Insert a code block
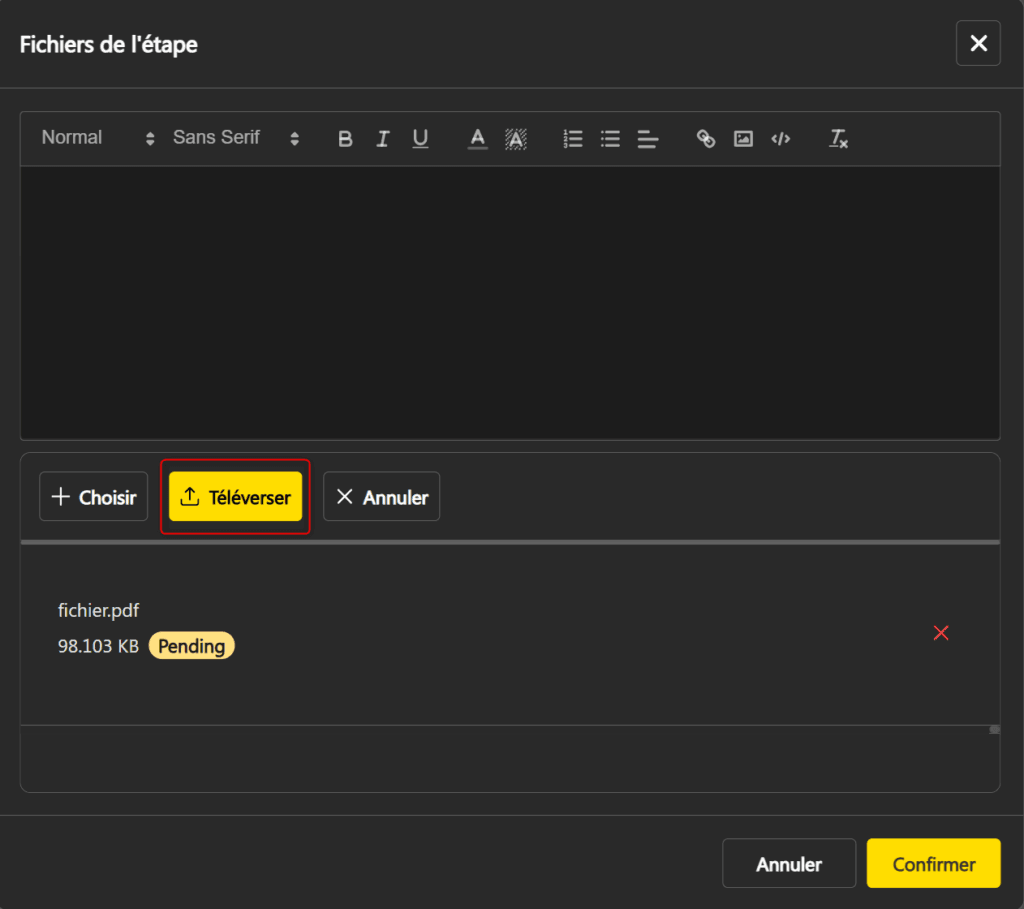 781,139
